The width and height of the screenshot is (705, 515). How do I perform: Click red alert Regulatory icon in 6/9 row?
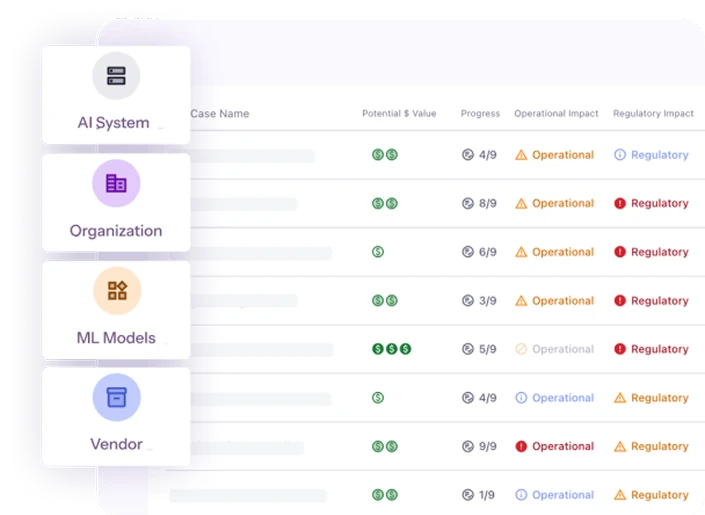[620, 252]
